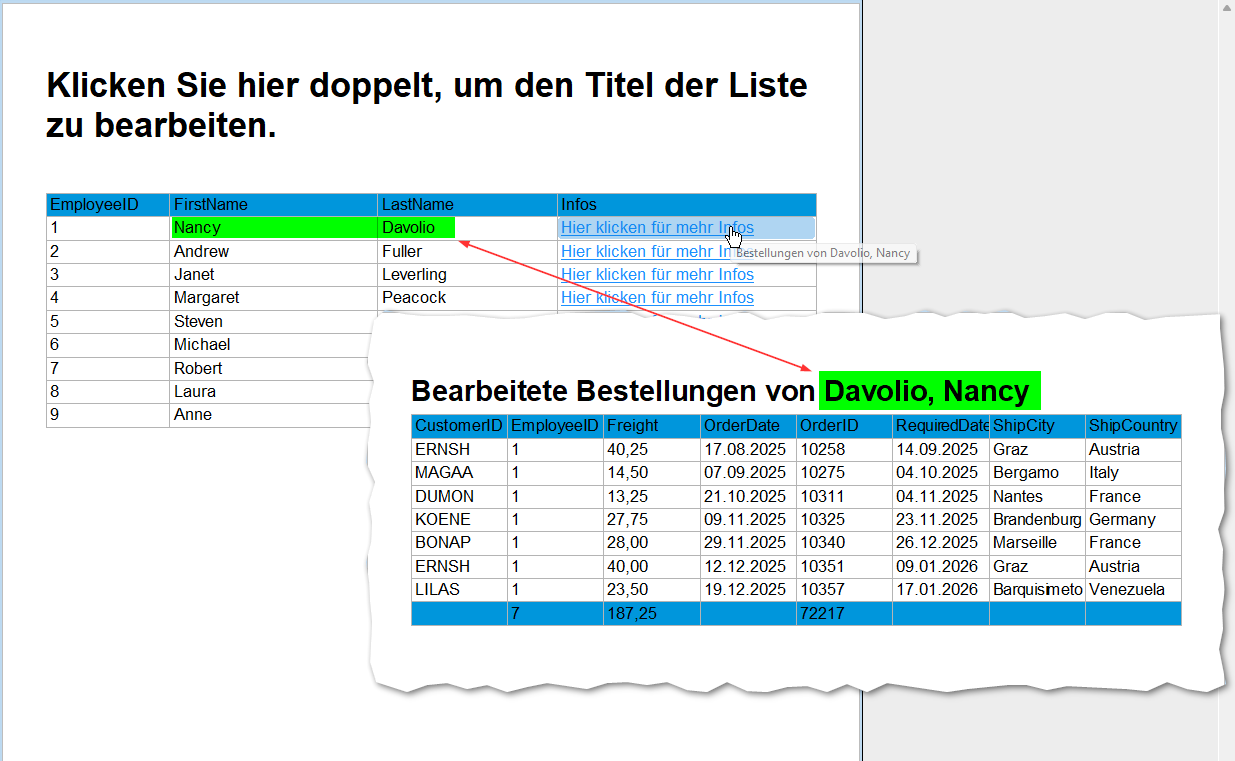Select the OrderDate column header
1235x761 pixels.
[x=742, y=426]
